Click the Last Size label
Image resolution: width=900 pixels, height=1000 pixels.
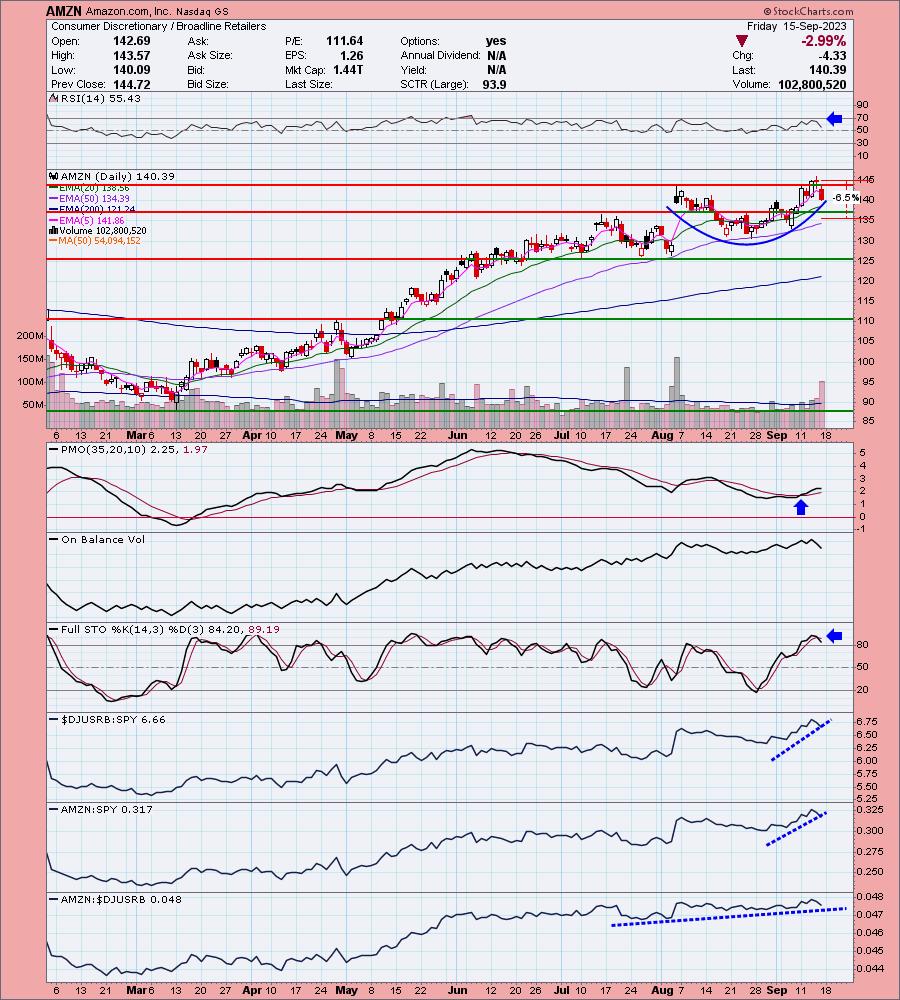tap(309, 84)
